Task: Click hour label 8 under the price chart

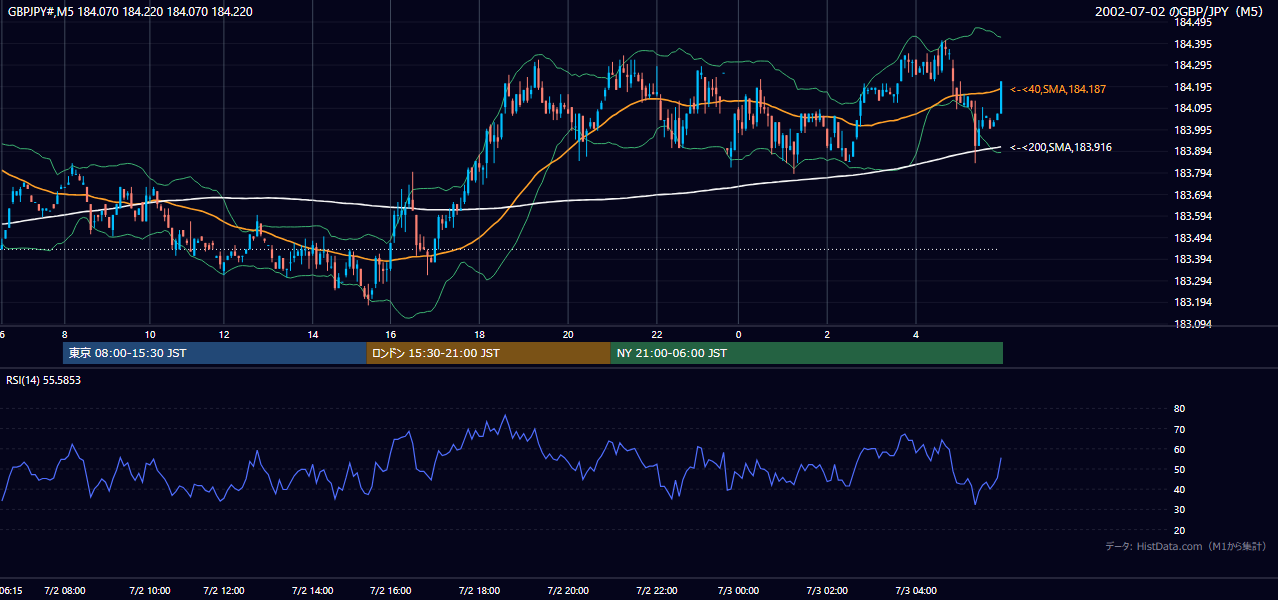Action: [x=65, y=334]
